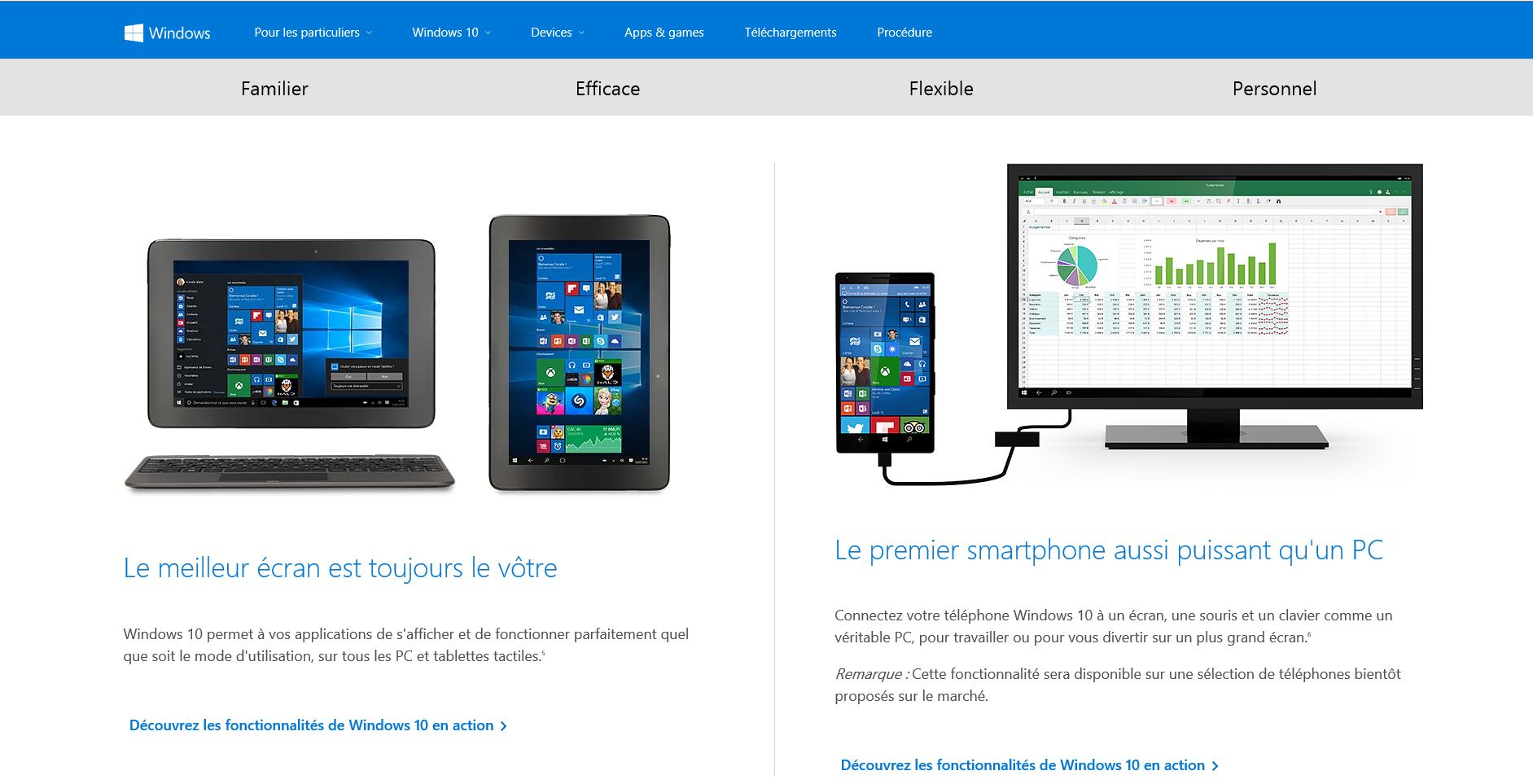Screen dimensions: 1533x784
Task: Click heading Le premier smartphone aussi puissant
Action: click(1109, 550)
